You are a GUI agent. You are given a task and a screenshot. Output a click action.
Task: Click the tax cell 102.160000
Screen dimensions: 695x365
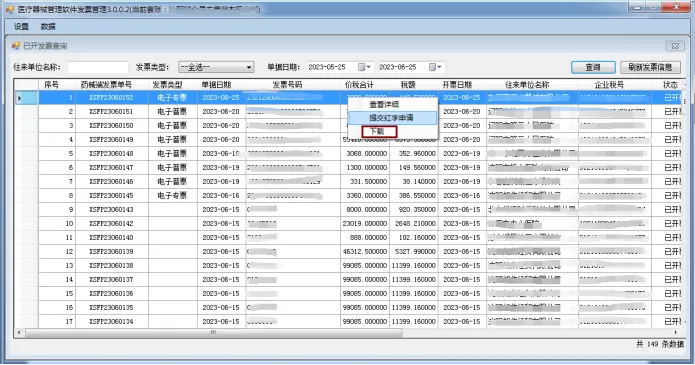coord(414,237)
